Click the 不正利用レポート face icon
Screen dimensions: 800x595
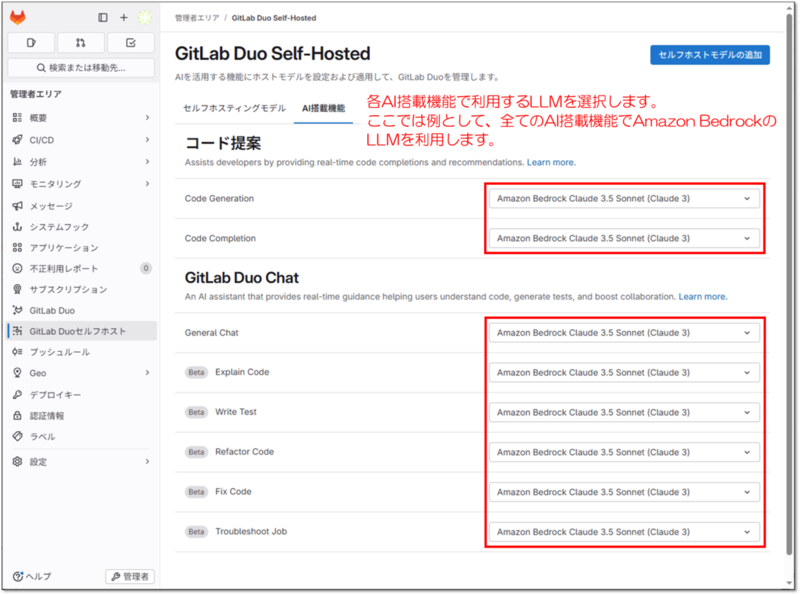tap(17, 268)
